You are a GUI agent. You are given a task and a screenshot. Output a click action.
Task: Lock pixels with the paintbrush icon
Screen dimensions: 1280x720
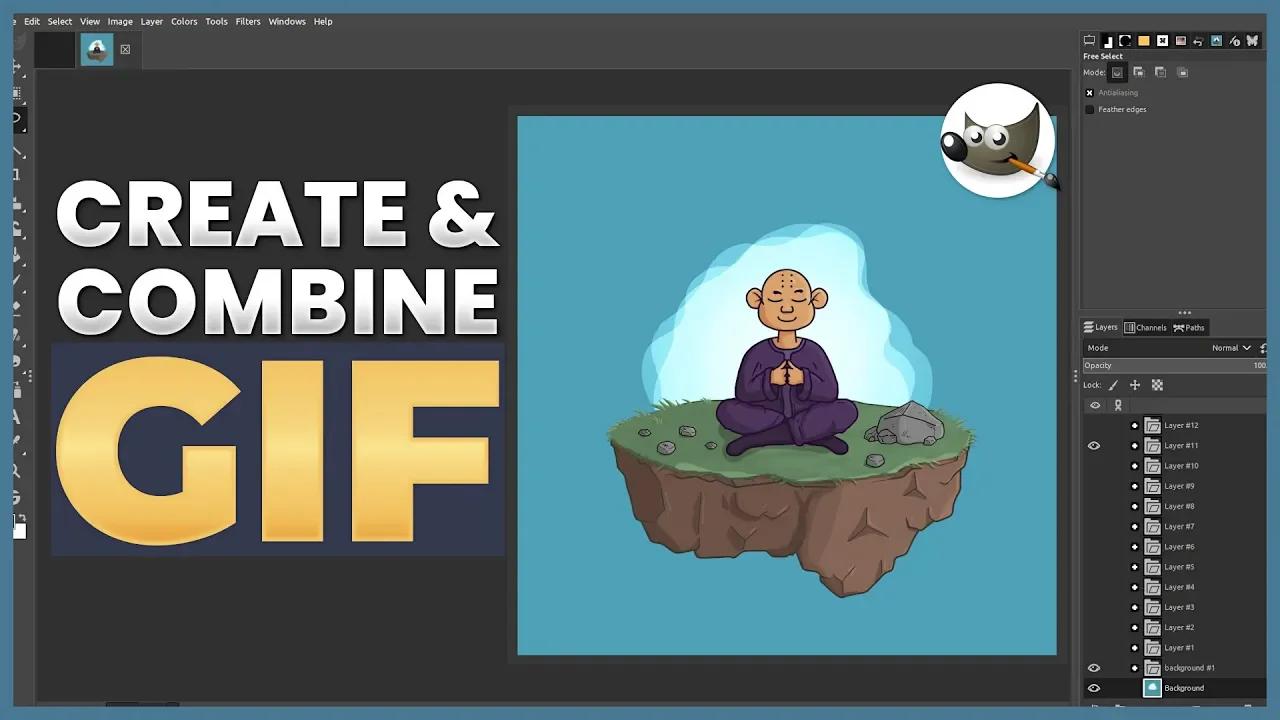(1113, 385)
